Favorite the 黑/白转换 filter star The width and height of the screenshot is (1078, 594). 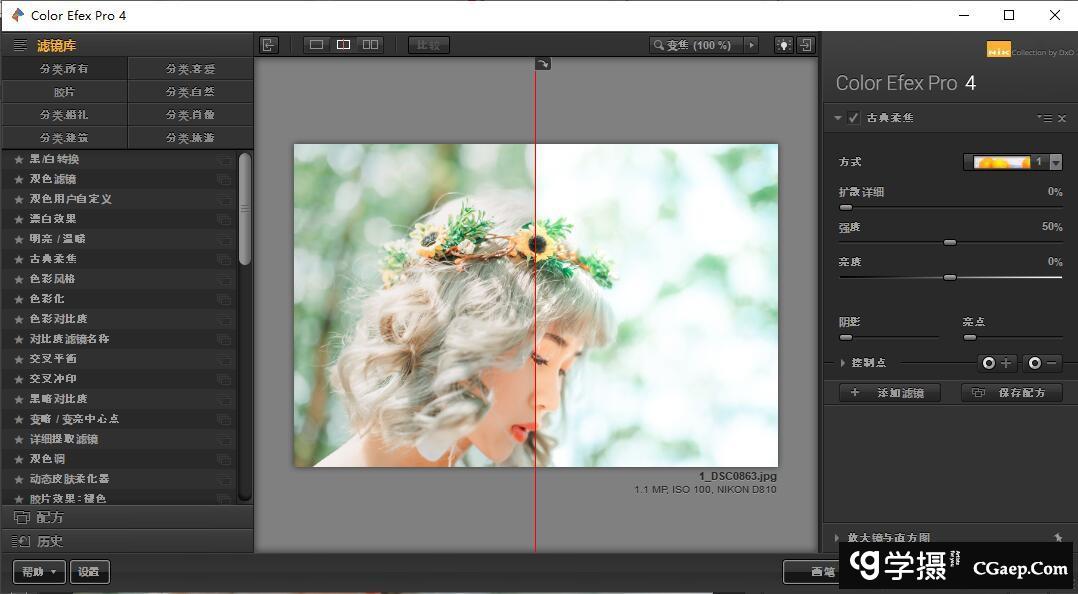coord(19,159)
